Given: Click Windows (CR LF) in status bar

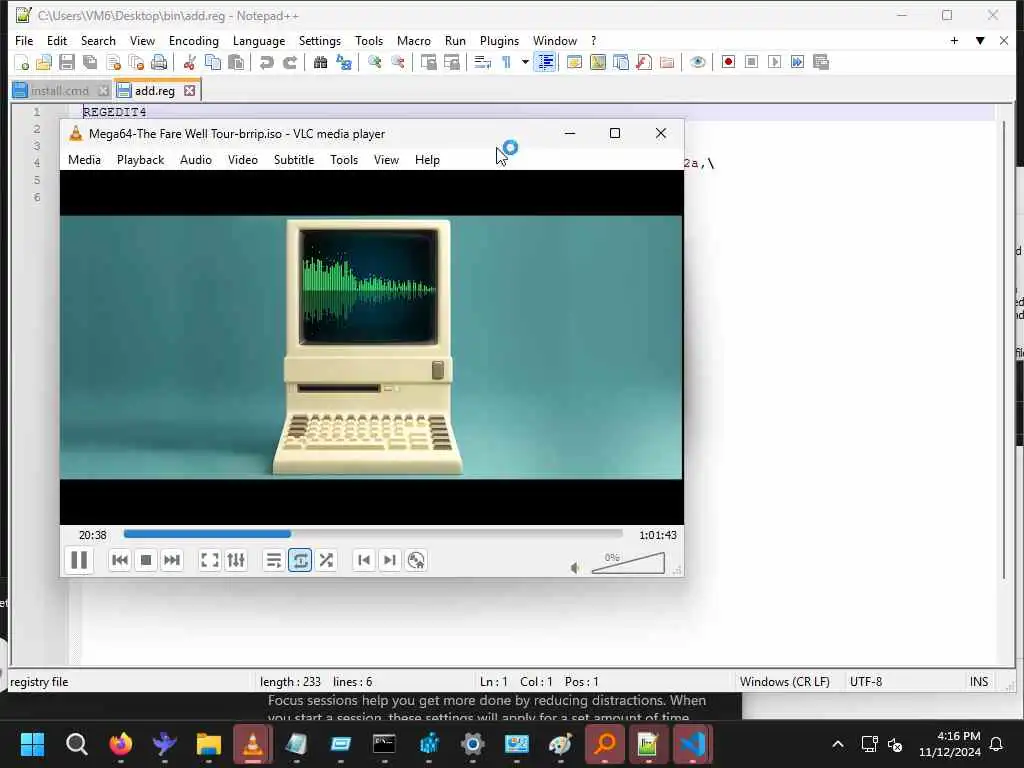Looking at the screenshot, I should (785, 682).
